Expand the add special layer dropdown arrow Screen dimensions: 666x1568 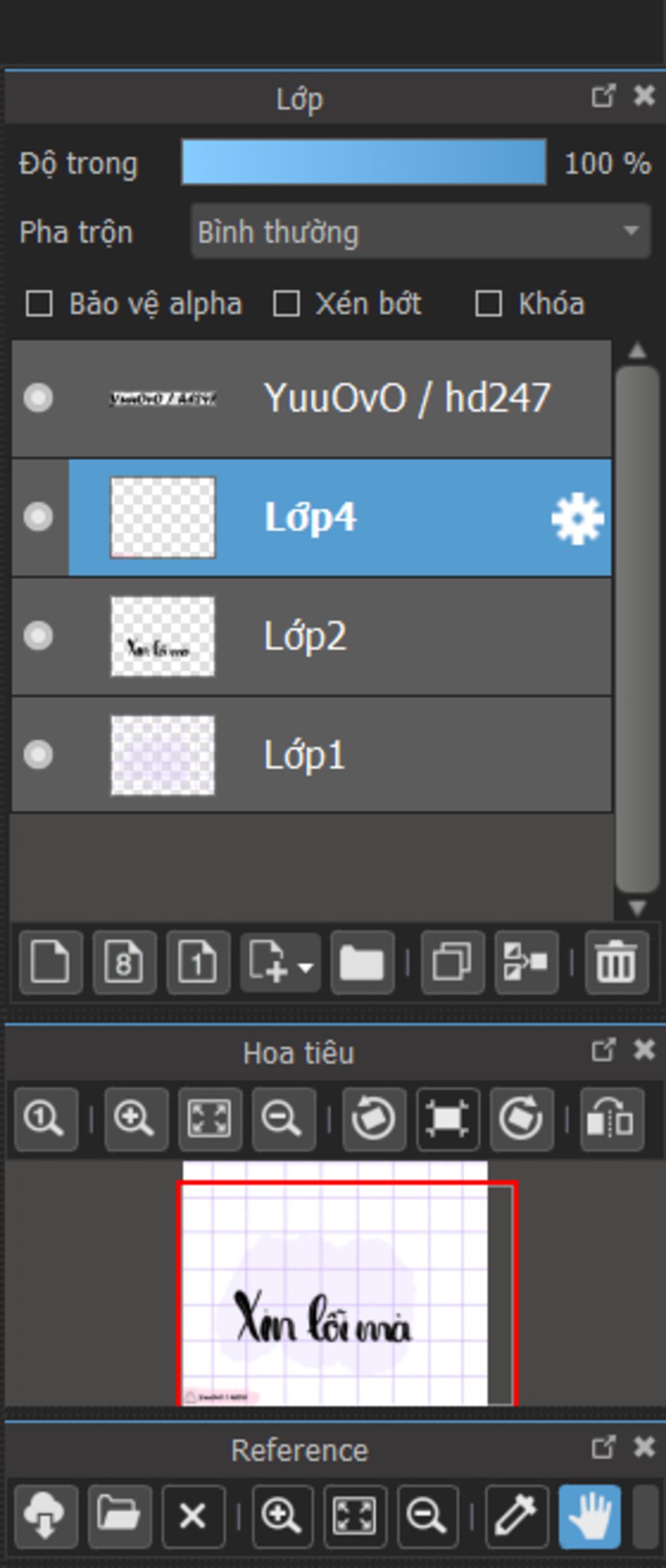[305, 967]
